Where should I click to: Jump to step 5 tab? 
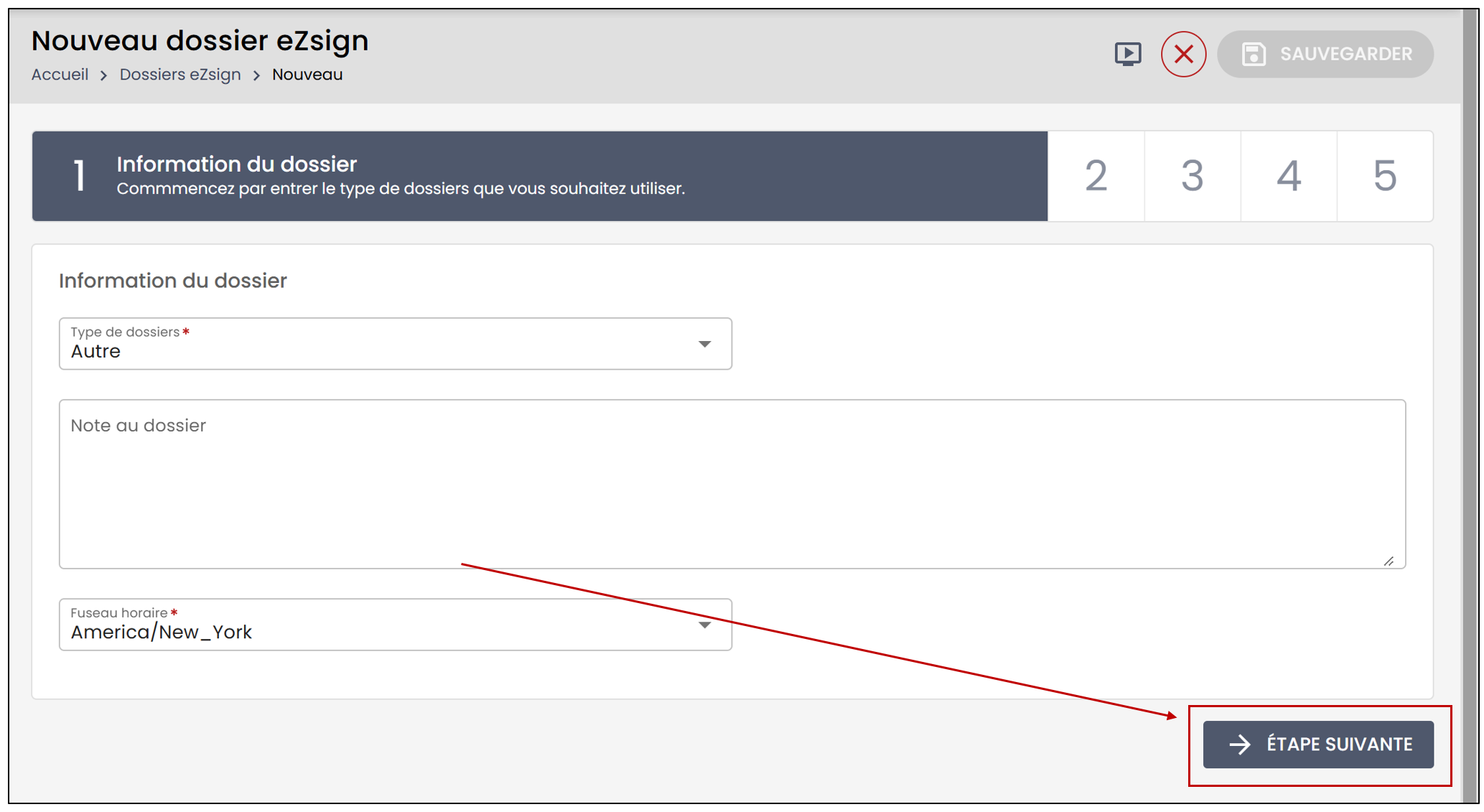click(x=1385, y=176)
